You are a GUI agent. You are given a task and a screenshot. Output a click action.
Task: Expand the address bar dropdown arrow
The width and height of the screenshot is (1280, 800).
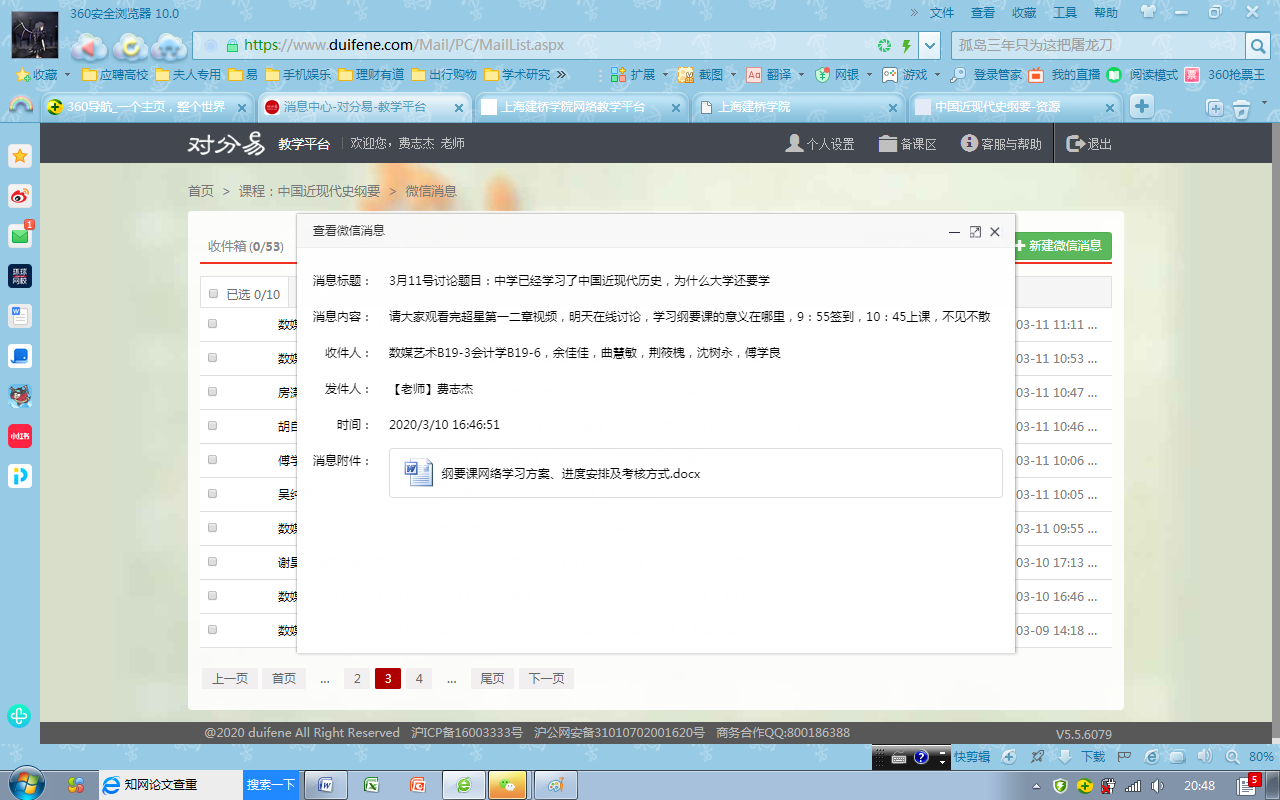click(x=930, y=46)
